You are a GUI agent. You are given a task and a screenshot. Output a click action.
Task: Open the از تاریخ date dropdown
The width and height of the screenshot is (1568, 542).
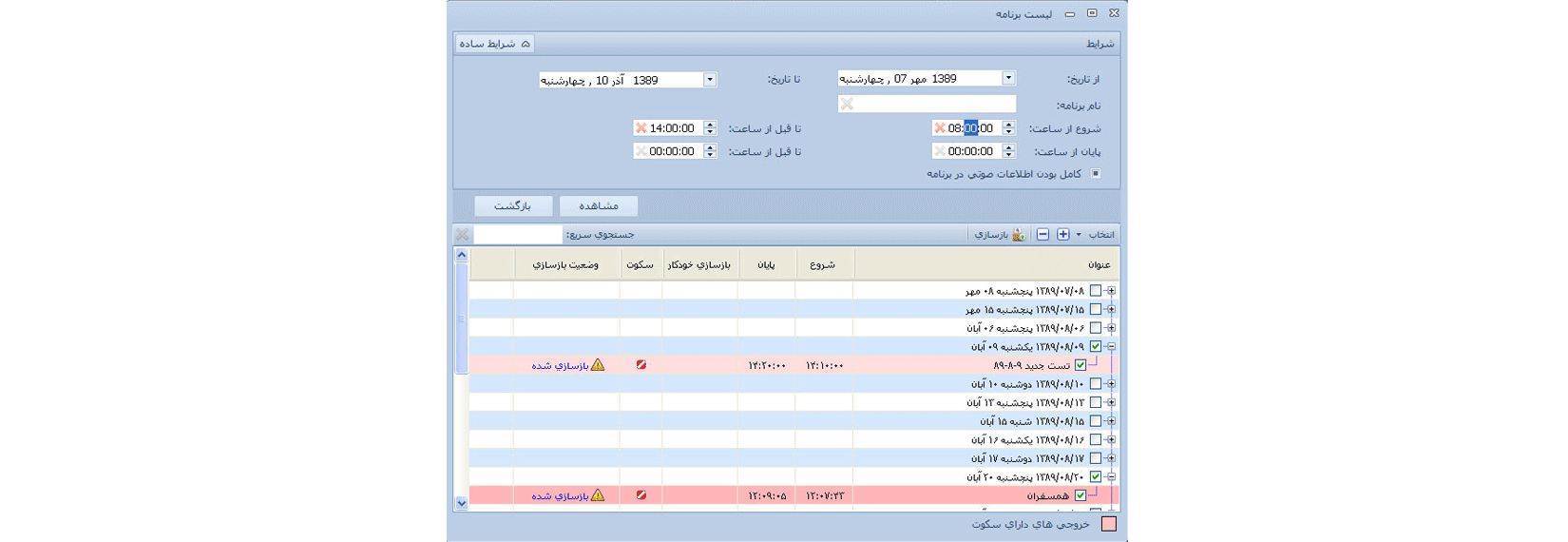coord(1008,79)
